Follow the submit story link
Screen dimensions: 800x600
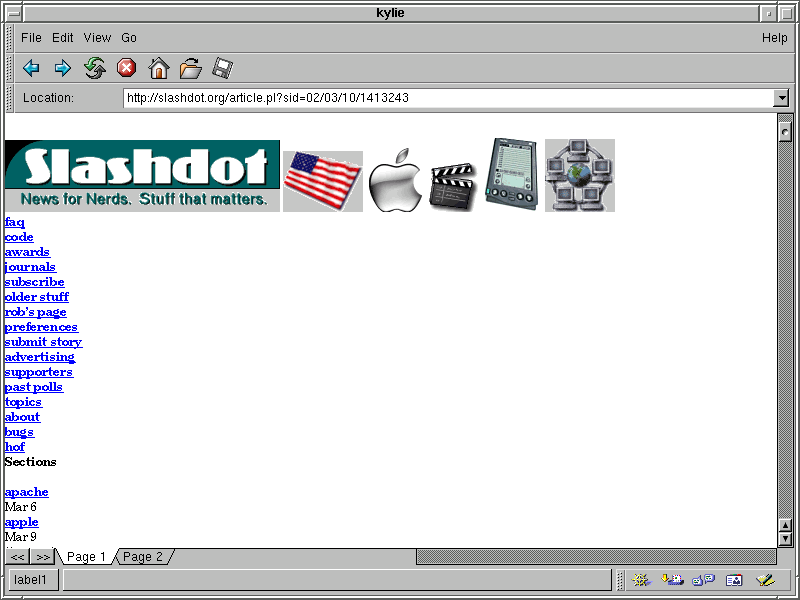43,342
